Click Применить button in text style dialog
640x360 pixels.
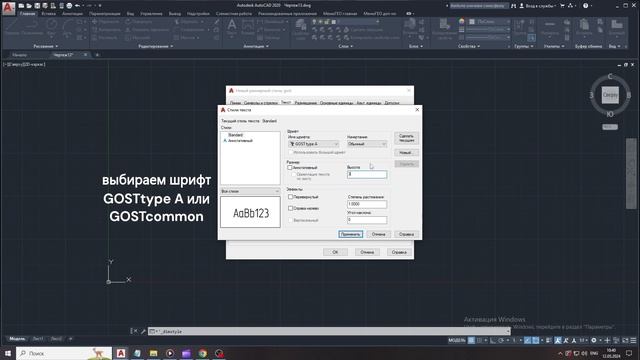[x=350, y=234]
